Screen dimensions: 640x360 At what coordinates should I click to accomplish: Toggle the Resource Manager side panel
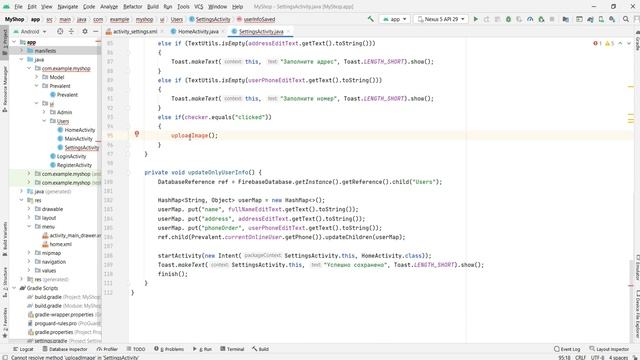click(4, 89)
